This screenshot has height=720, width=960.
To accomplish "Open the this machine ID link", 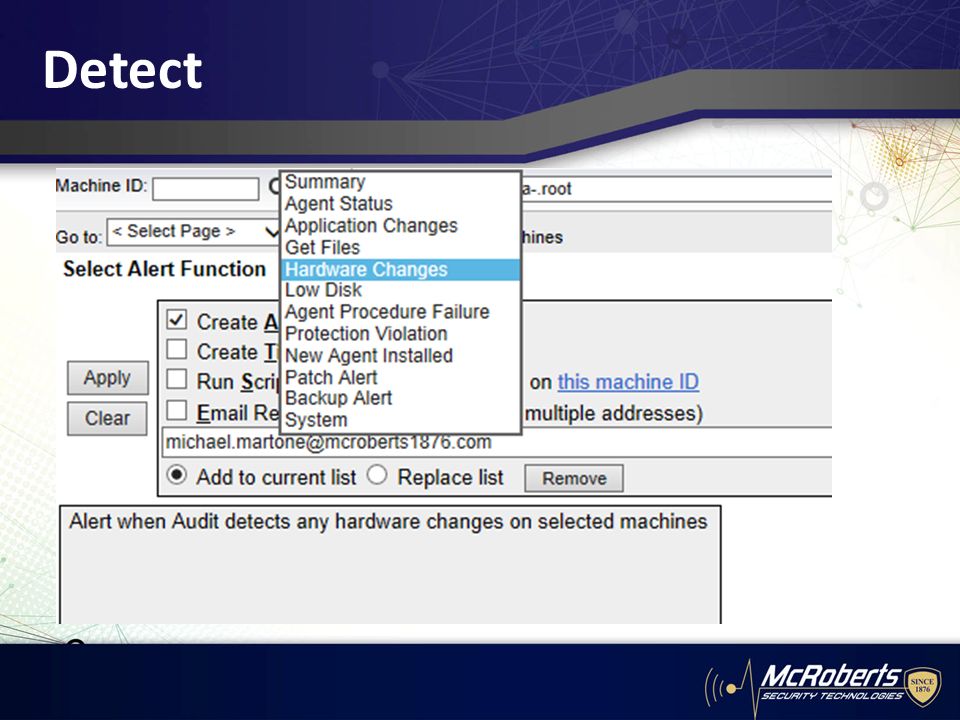I will [628, 382].
